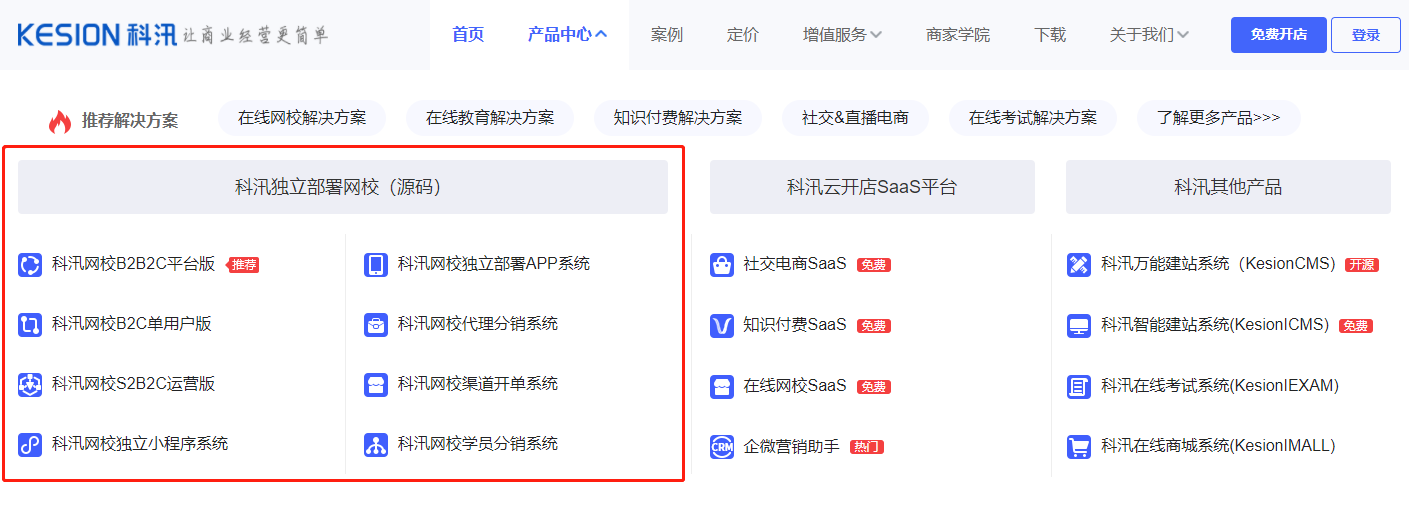Open 商家学院 in the navigation
Image resolution: width=1409 pixels, height=524 pixels.
(x=958, y=35)
